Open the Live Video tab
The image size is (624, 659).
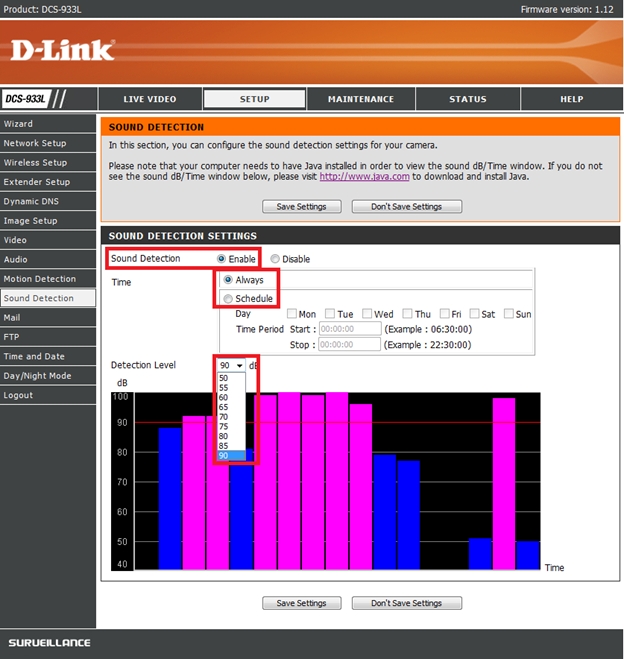[x=150, y=99]
